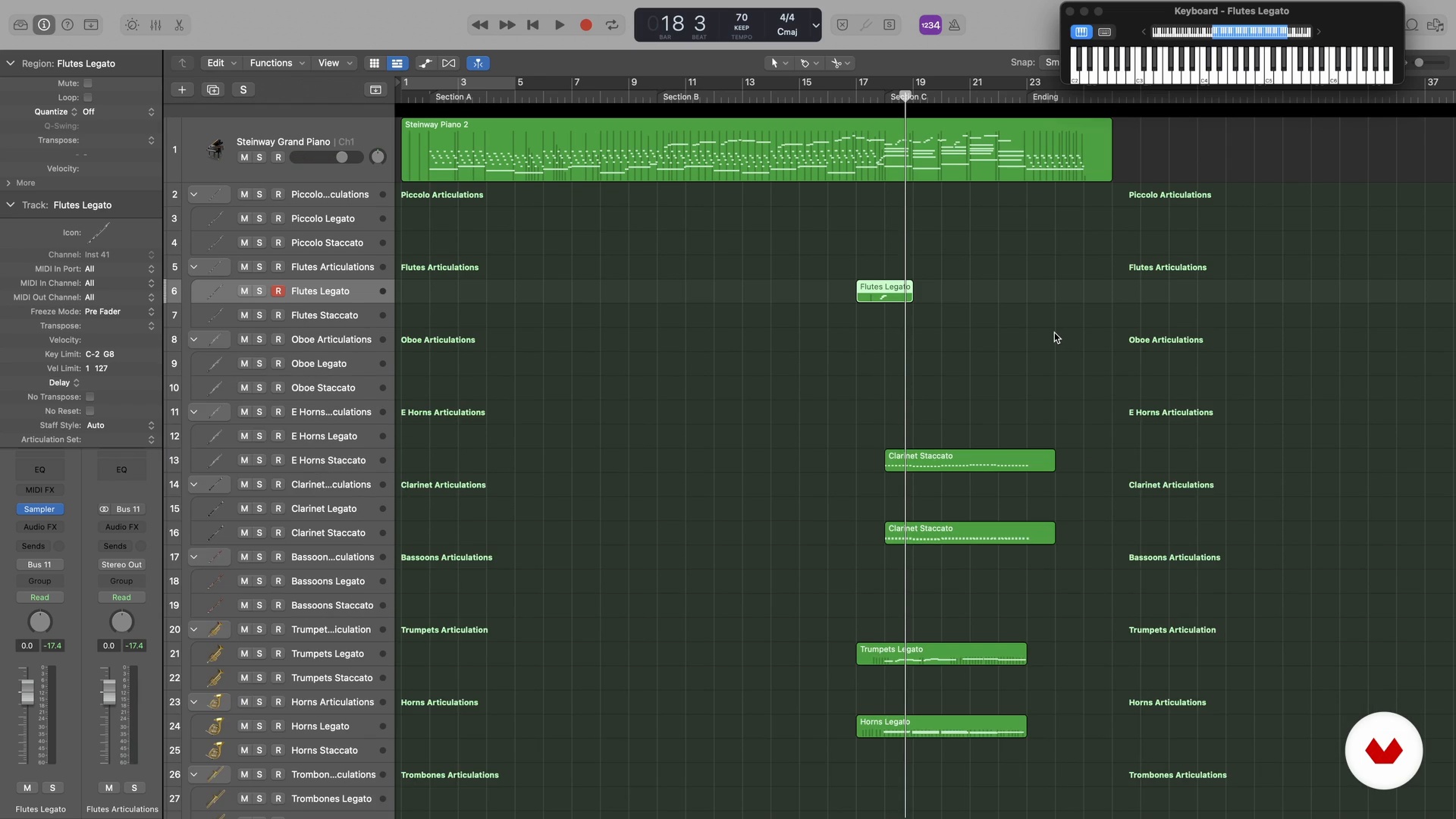Click the Duplicate Track icon
The image size is (1456, 819).
click(213, 89)
